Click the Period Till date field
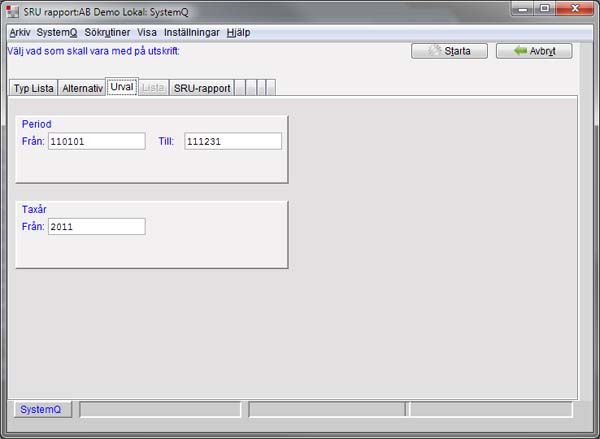Screen dimensions: 600x439 (232, 141)
